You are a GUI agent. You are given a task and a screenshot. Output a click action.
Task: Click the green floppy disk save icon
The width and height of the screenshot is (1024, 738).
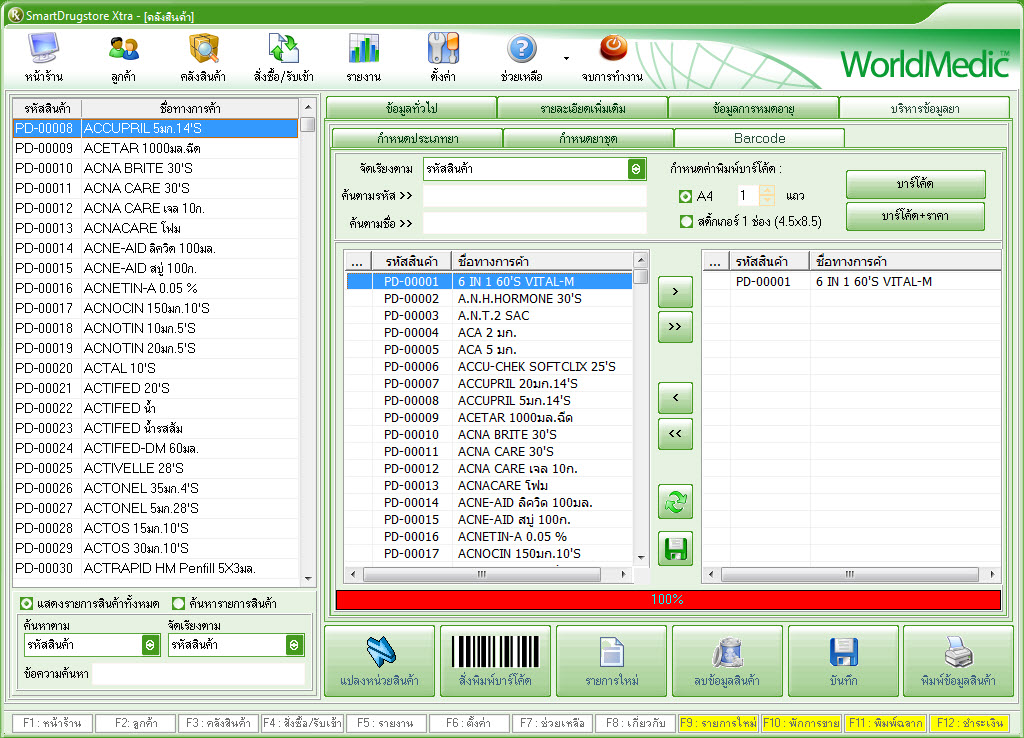(x=675, y=549)
